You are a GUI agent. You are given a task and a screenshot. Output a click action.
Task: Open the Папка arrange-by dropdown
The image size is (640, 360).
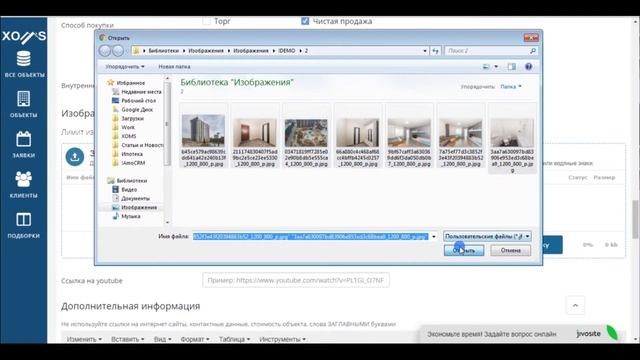511,87
